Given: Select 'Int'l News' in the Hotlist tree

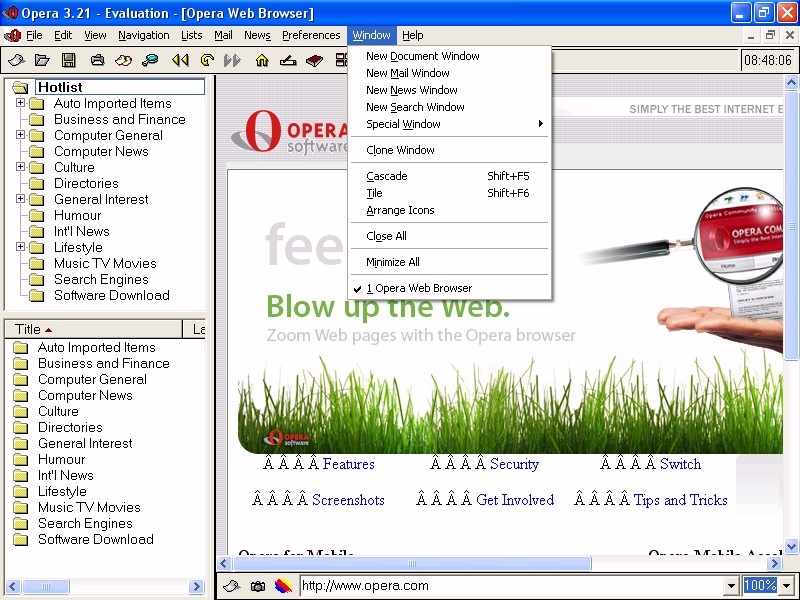Looking at the screenshot, I should [82, 232].
